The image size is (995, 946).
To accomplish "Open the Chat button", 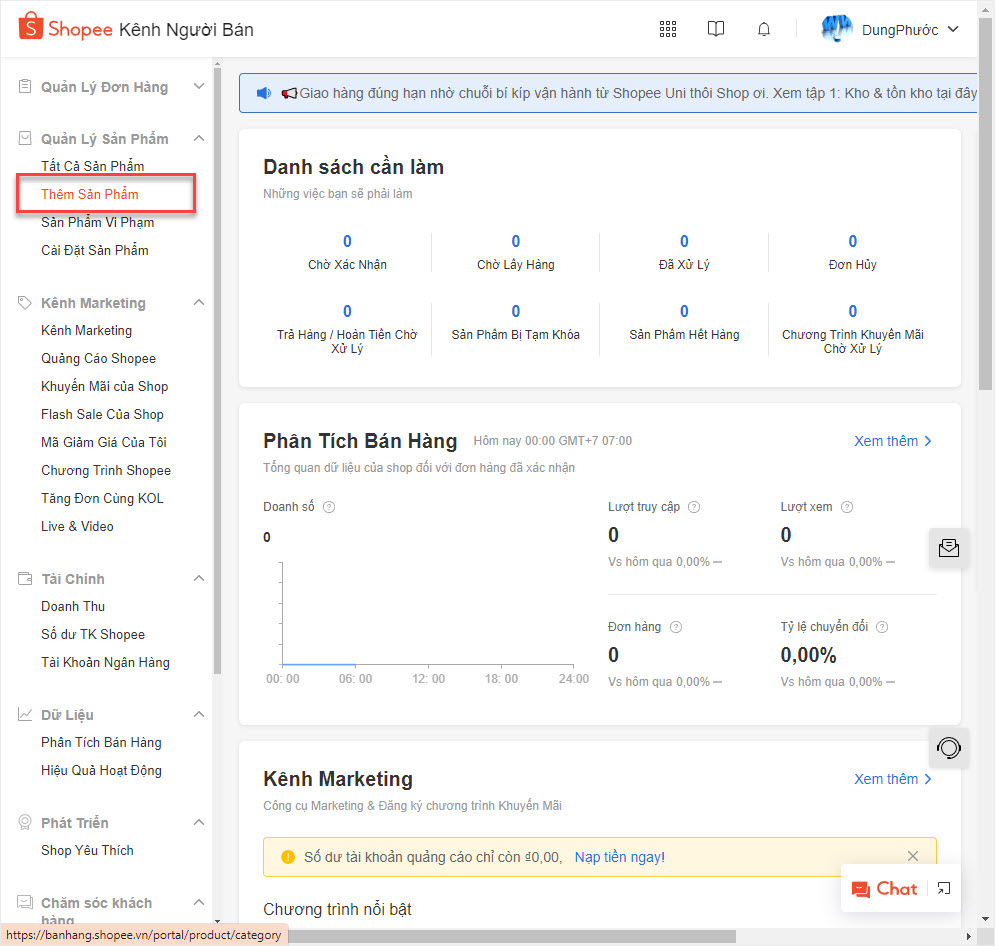I will [884, 888].
